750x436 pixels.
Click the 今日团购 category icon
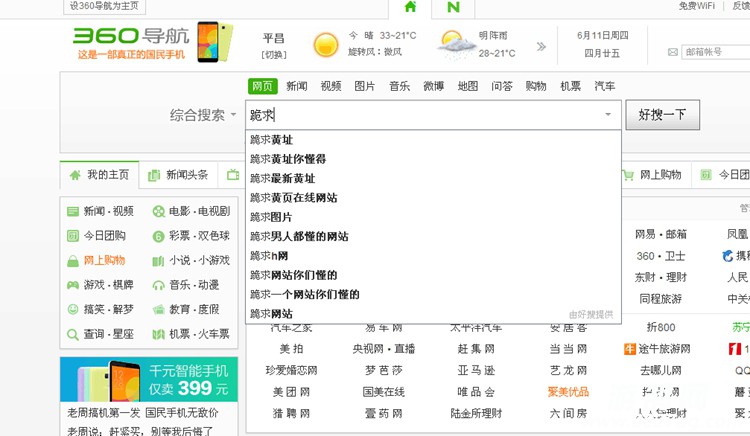[73, 236]
